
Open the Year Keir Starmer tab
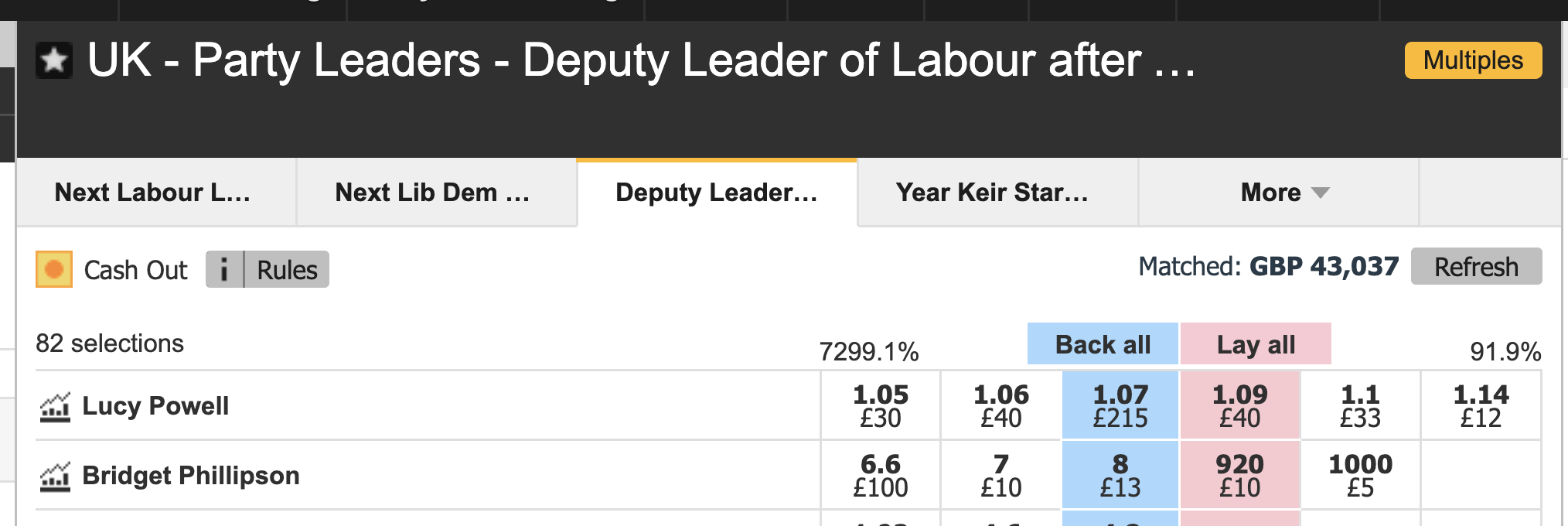click(x=993, y=193)
